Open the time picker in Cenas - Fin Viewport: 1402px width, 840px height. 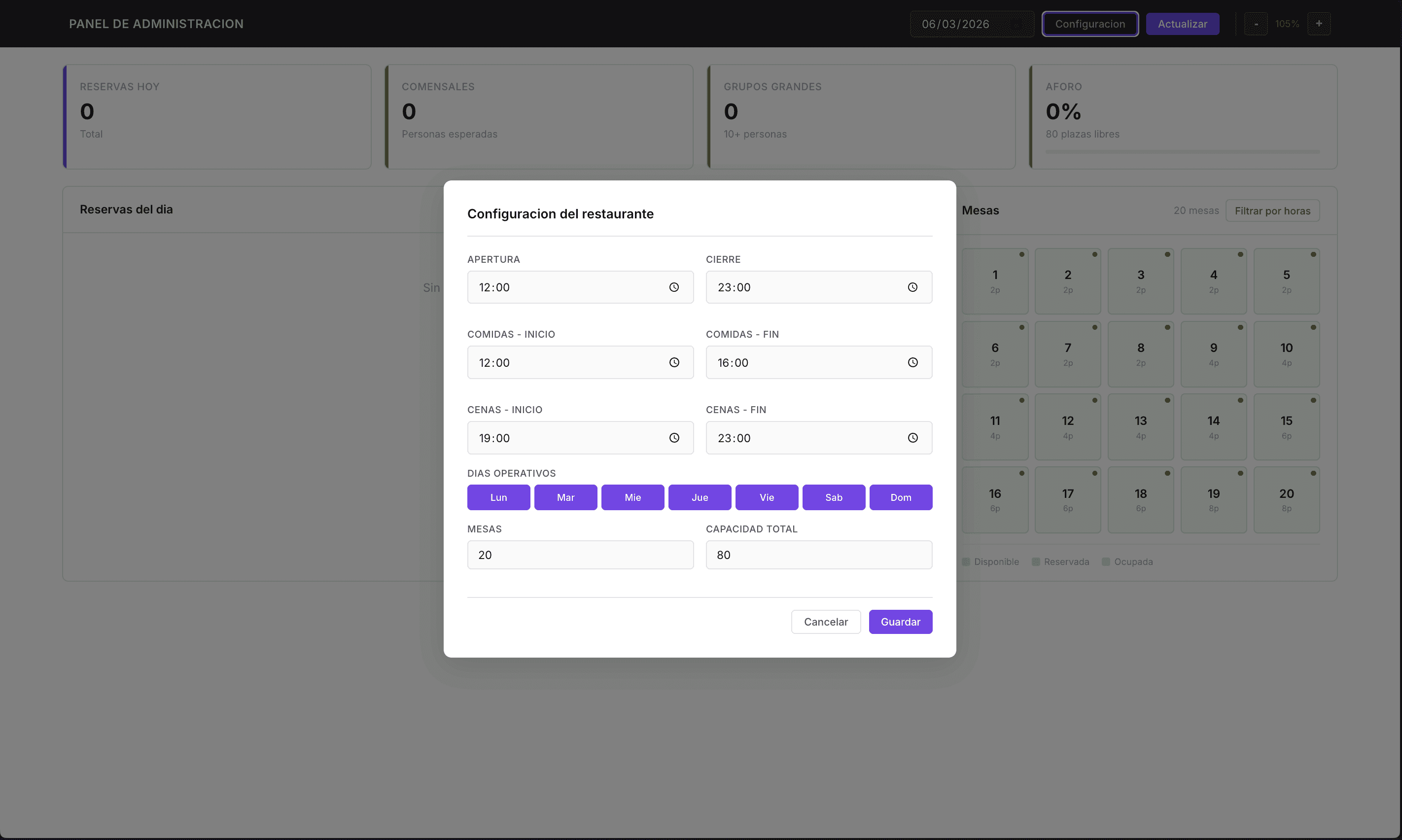click(912, 438)
